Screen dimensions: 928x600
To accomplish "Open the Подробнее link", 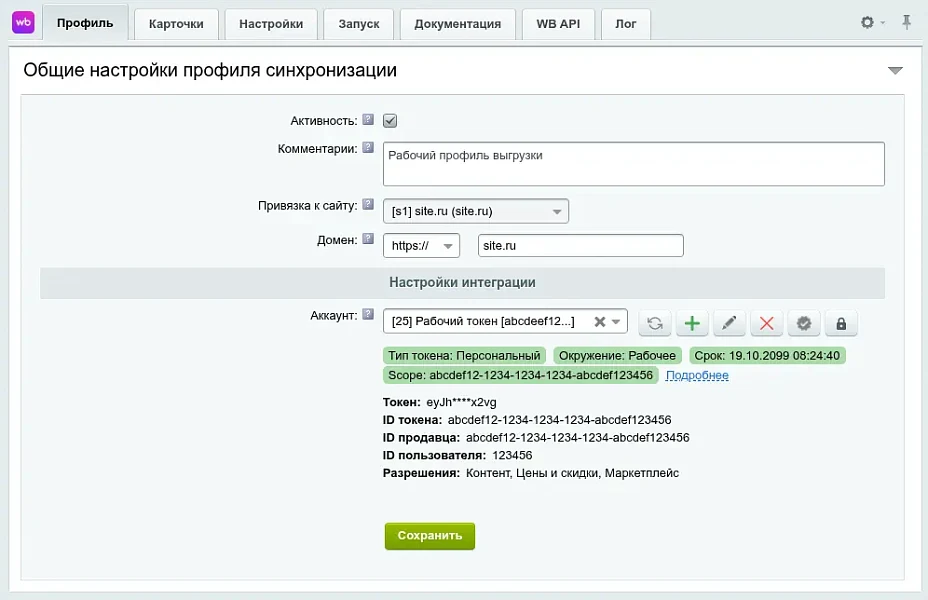I will coord(697,375).
